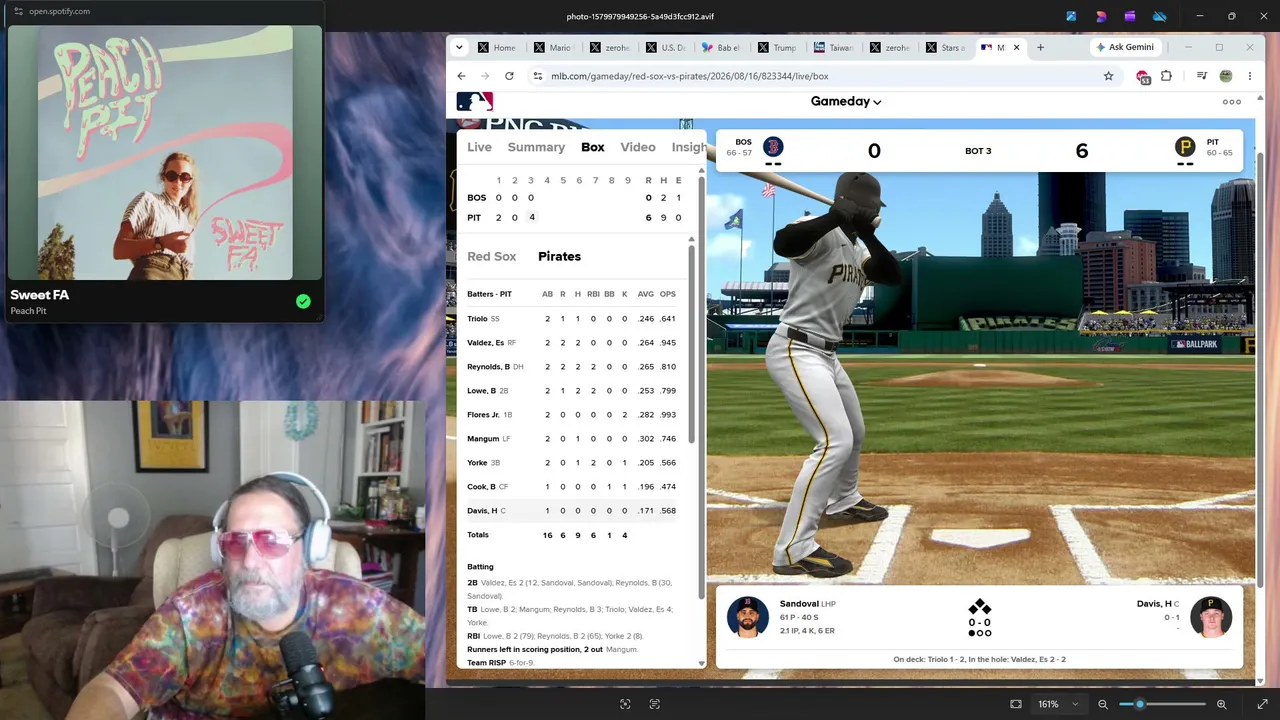The height and width of the screenshot is (720, 1280).
Task: Open batter Davis, H player link
Action: pos(482,511)
